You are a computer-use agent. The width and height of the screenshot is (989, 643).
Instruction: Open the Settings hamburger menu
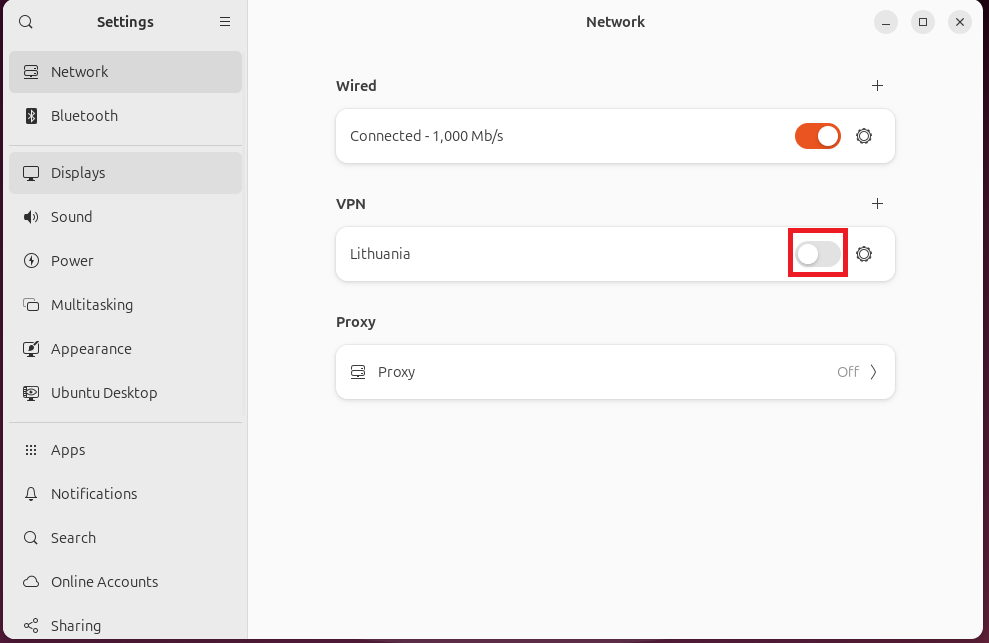coord(225,22)
